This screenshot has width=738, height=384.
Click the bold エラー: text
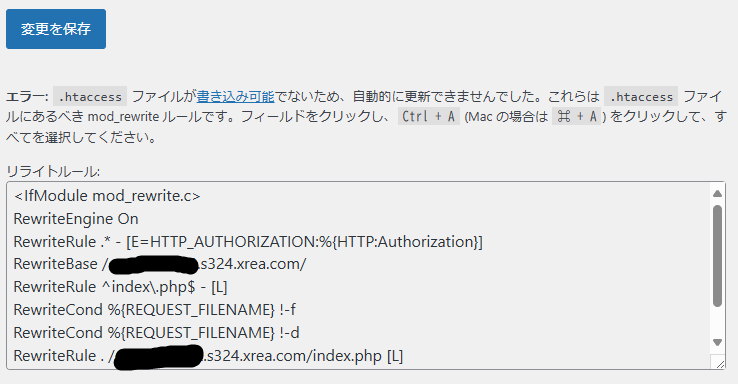tap(27, 97)
